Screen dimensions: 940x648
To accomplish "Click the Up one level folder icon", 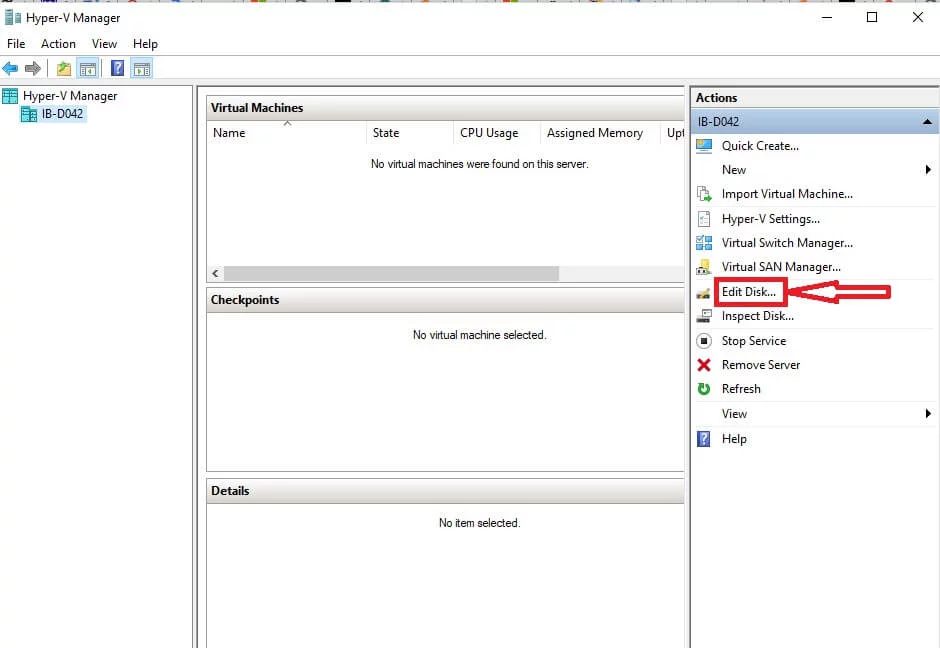I will click(64, 68).
